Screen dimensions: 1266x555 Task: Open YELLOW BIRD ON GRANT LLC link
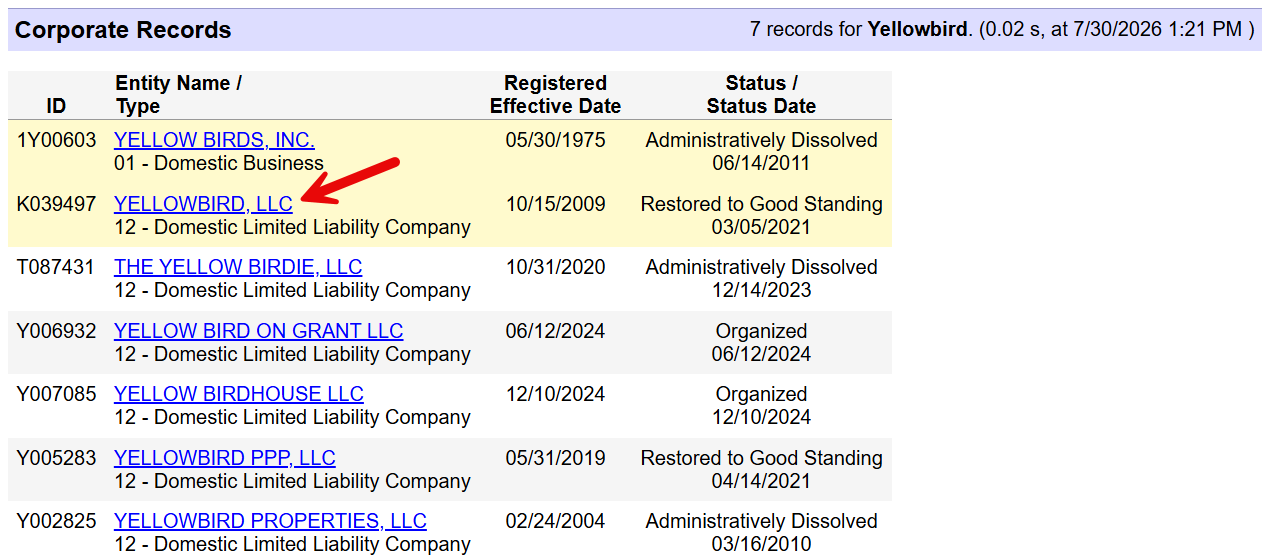click(x=258, y=331)
